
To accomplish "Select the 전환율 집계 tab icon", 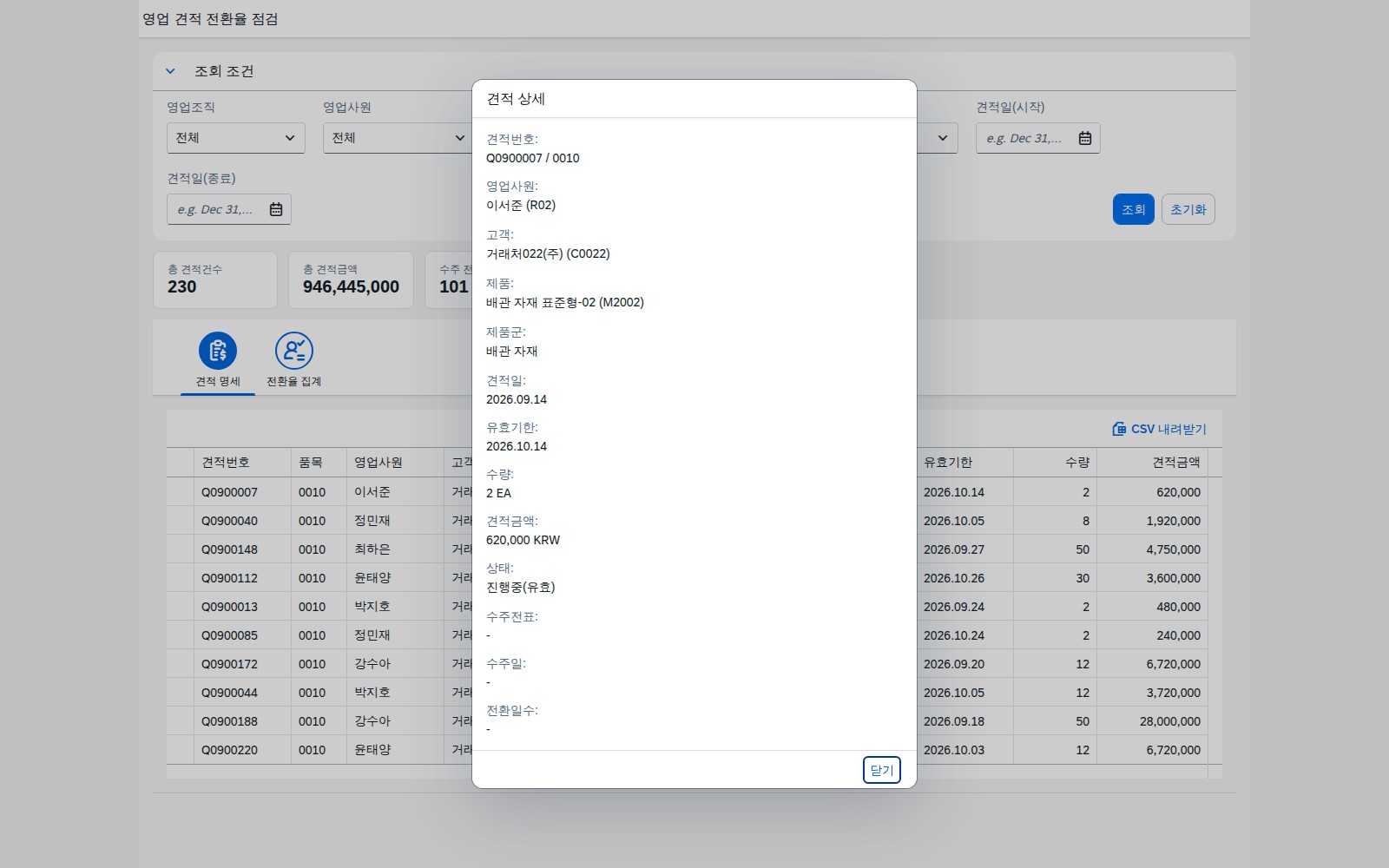I will tap(294, 351).
